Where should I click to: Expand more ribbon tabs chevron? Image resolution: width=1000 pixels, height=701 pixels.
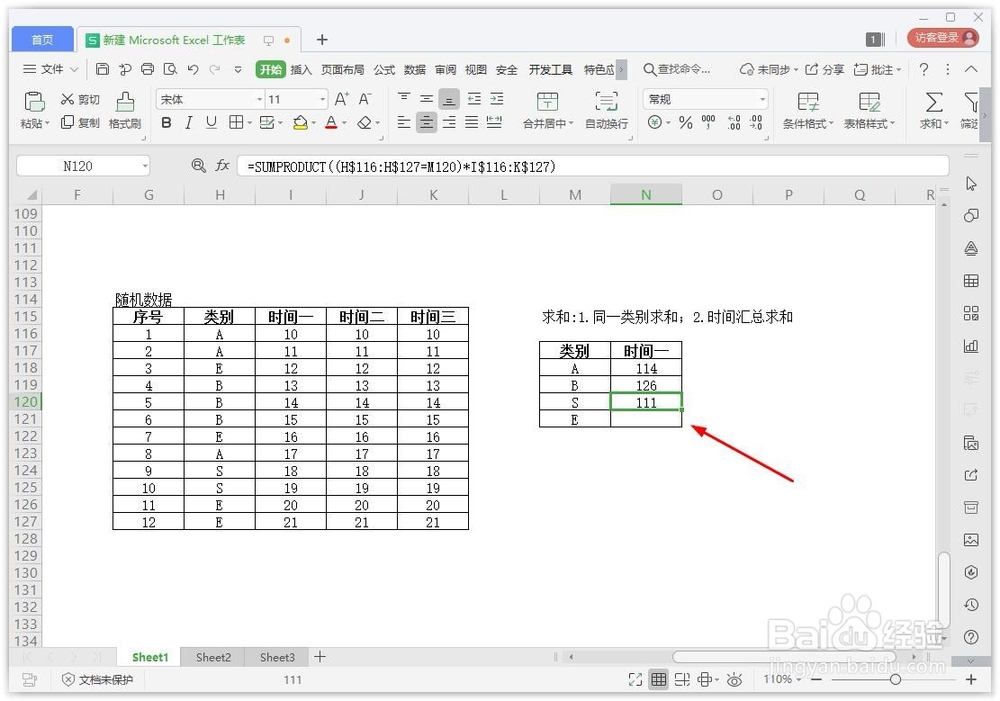[621, 69]
